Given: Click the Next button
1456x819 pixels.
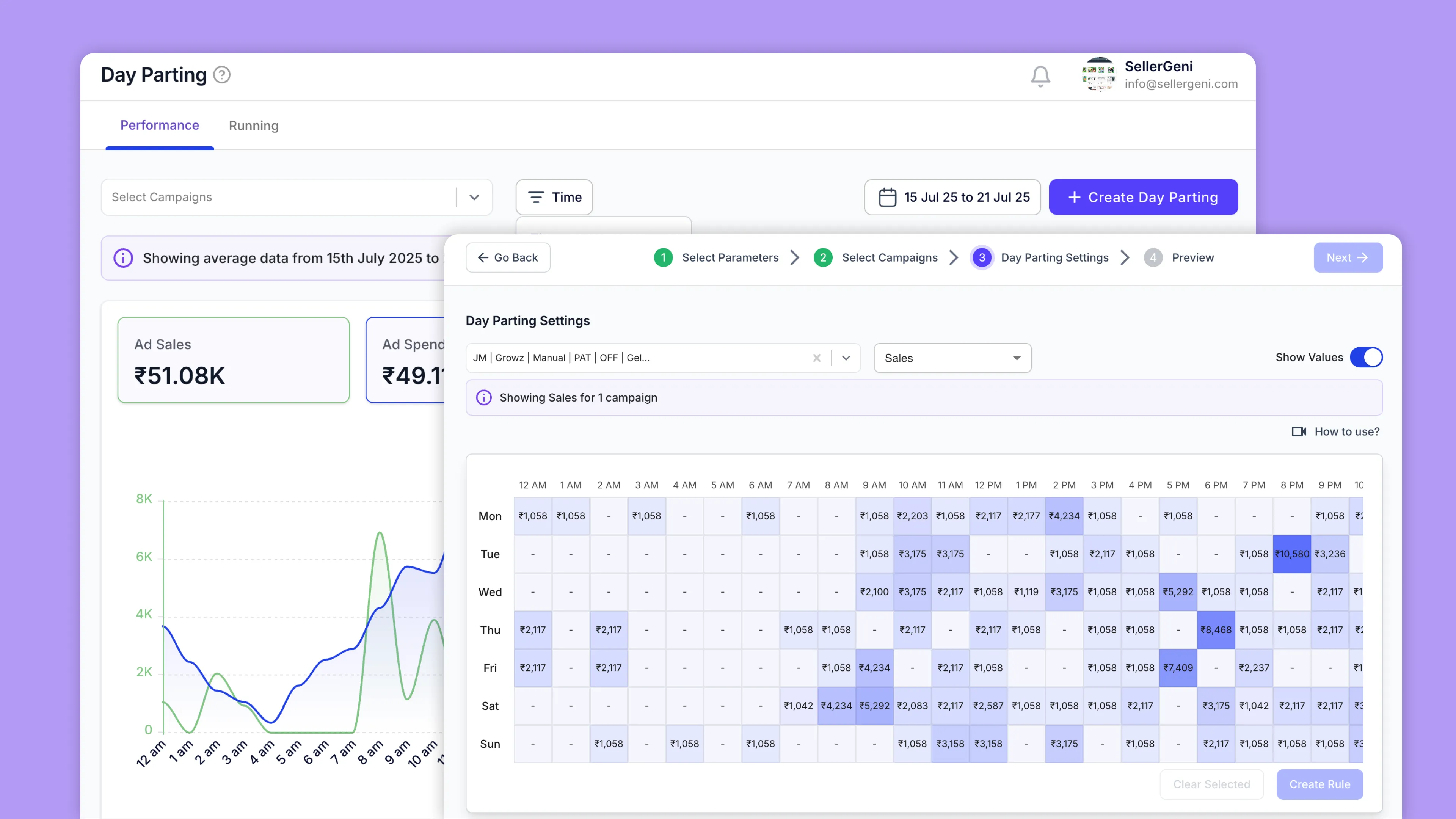Looking at the screenshot, I should point(1348,258).
